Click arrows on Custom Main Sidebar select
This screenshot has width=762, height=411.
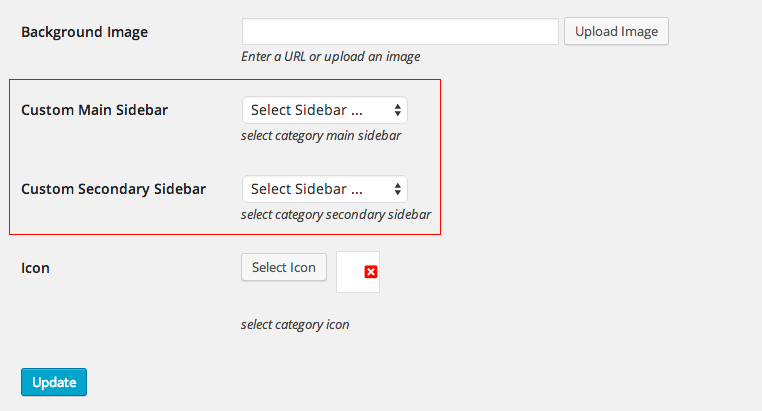click(399, 110)
